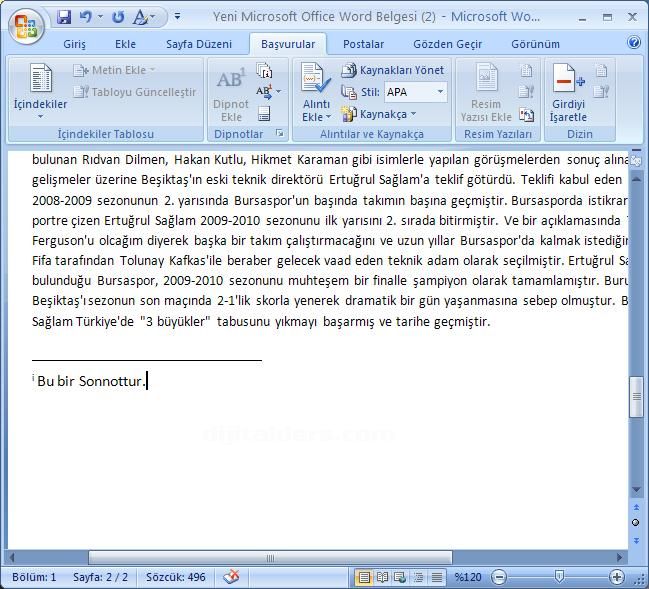Click the zoom in plus button
The image size is (649, 589).
617,577
